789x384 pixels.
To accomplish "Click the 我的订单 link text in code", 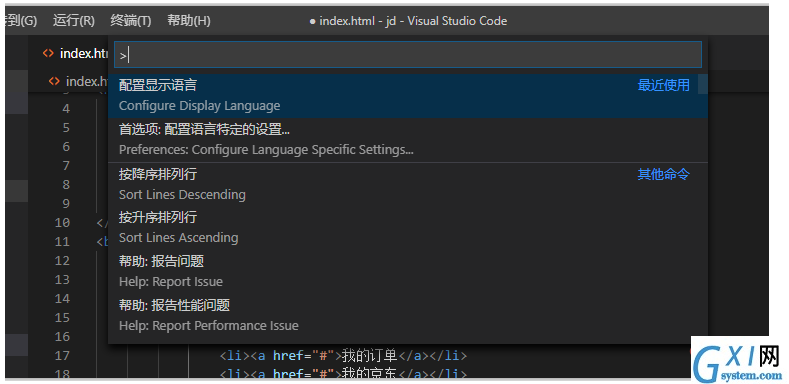I will (370, 356).
